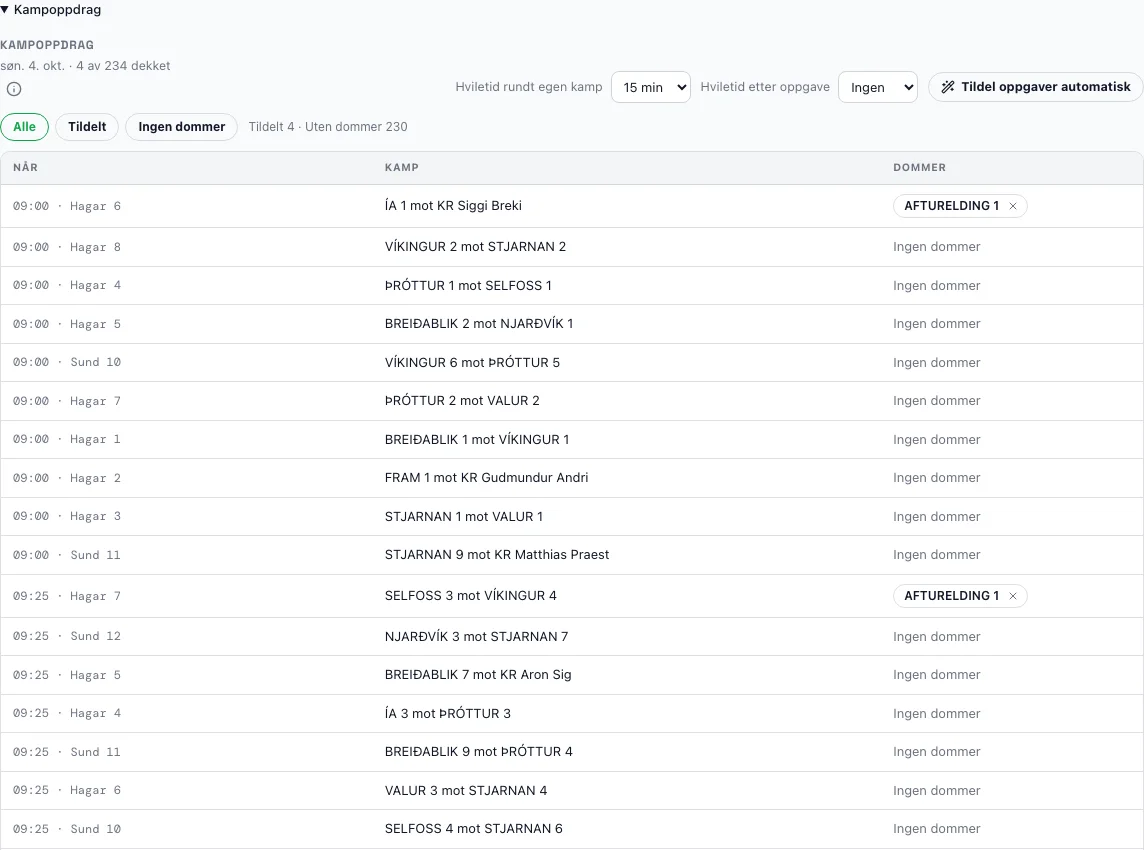Image resolution: width=1144 pixels, height=850 pixels.
Task: Assign referee for ÞRÓTTUR 1 mot SELFOSS 1
Action: 937,286
